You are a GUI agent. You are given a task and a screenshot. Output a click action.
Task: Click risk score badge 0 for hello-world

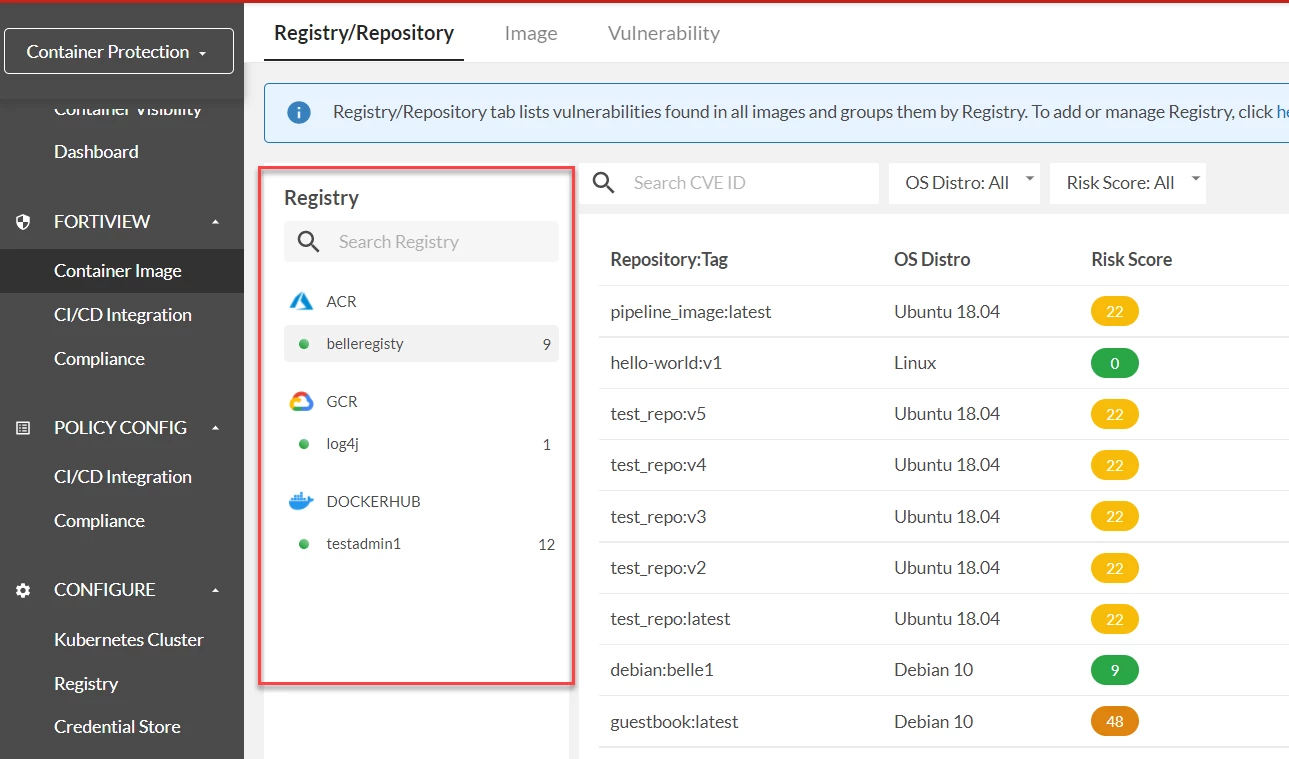click(x=1115, y=363)
